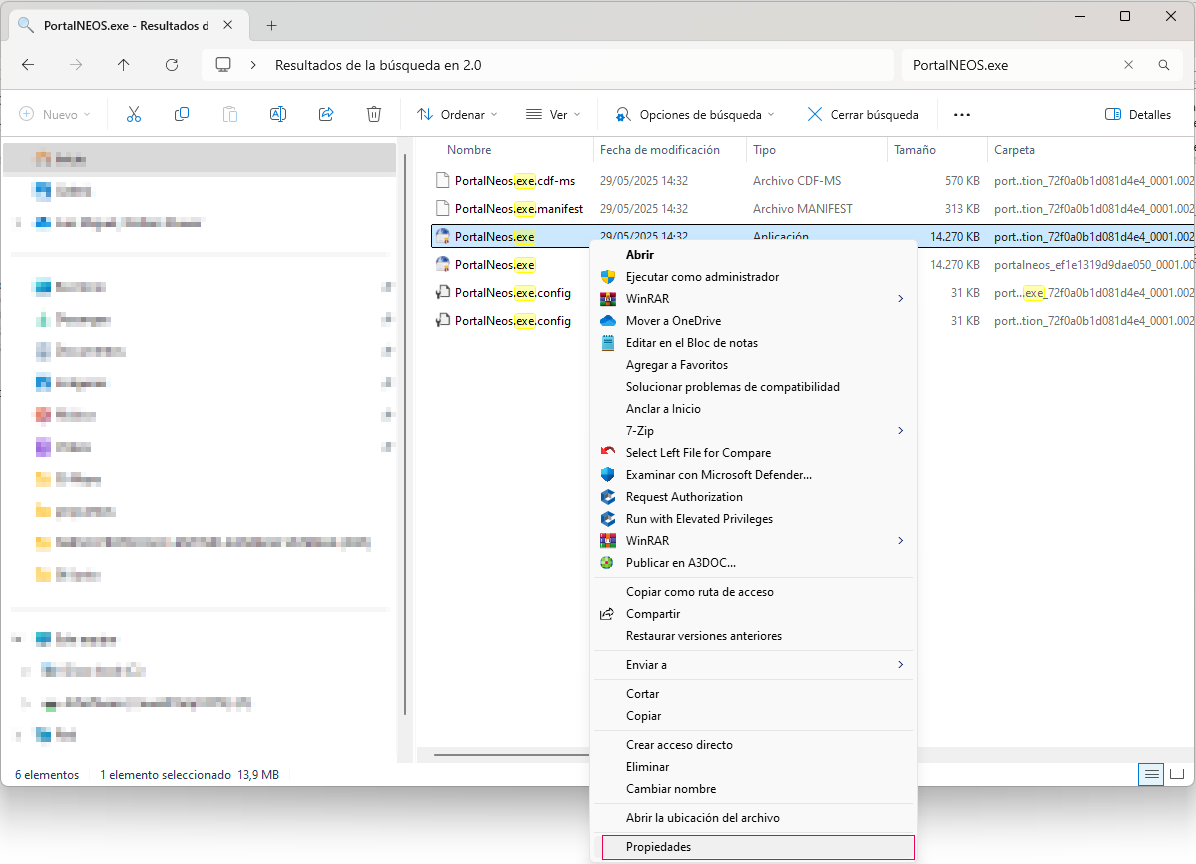1196x864 pixels.
Task: Click the Delete trash icon in toolbar
Action: pos(374,114)
